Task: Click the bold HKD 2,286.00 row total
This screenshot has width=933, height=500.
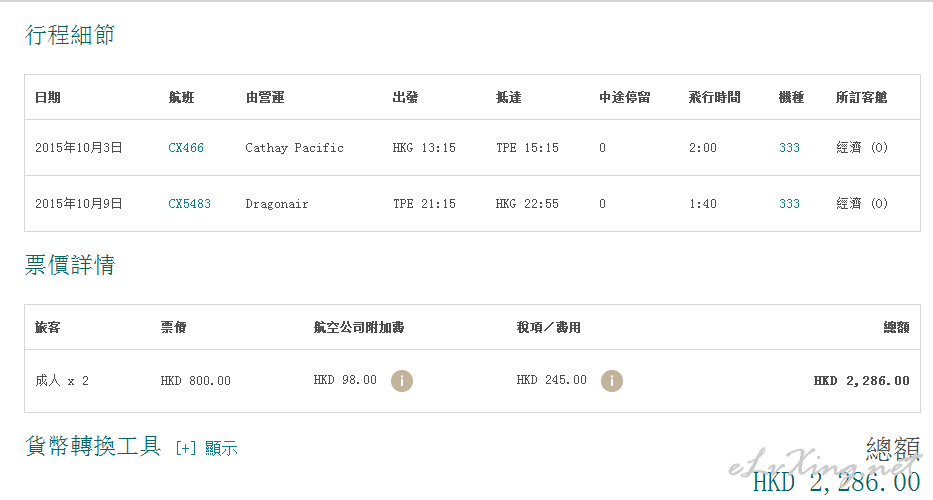Action: (x=861, y=381)
